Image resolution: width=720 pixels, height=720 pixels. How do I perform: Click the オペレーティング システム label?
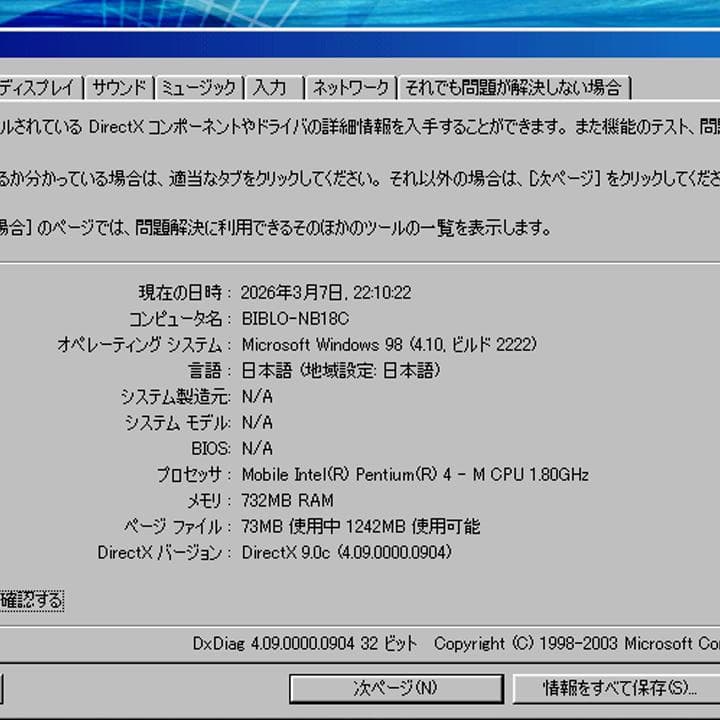144,344
